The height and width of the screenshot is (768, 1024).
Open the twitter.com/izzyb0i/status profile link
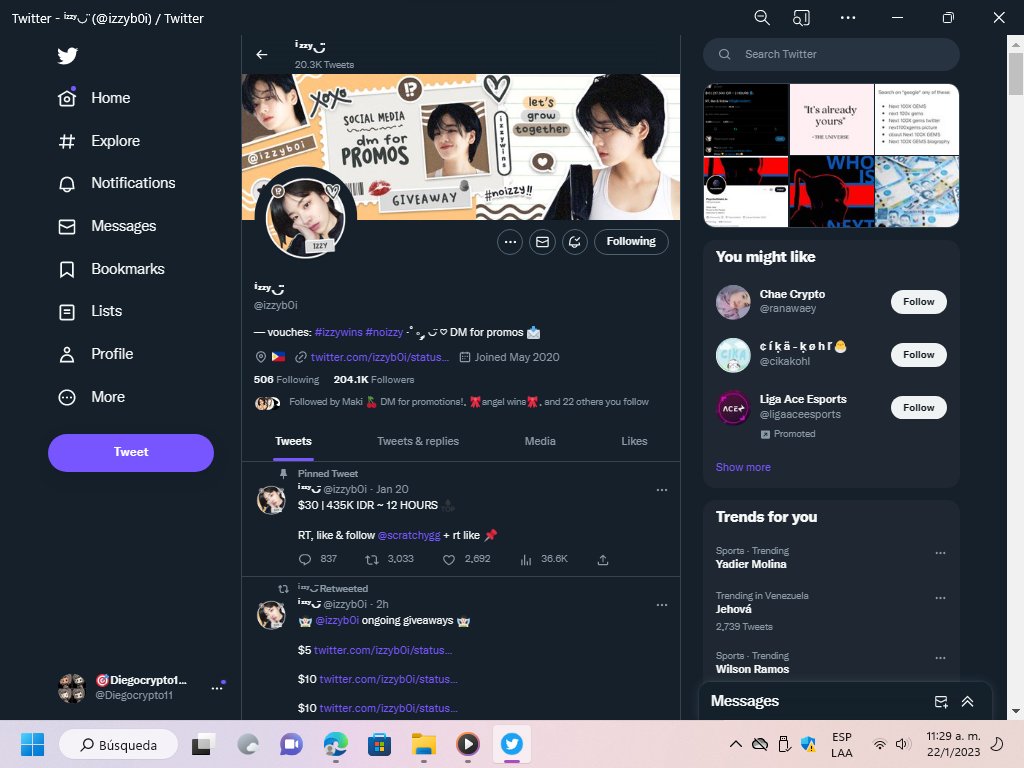pyautogui.click(x=379, y=357)
